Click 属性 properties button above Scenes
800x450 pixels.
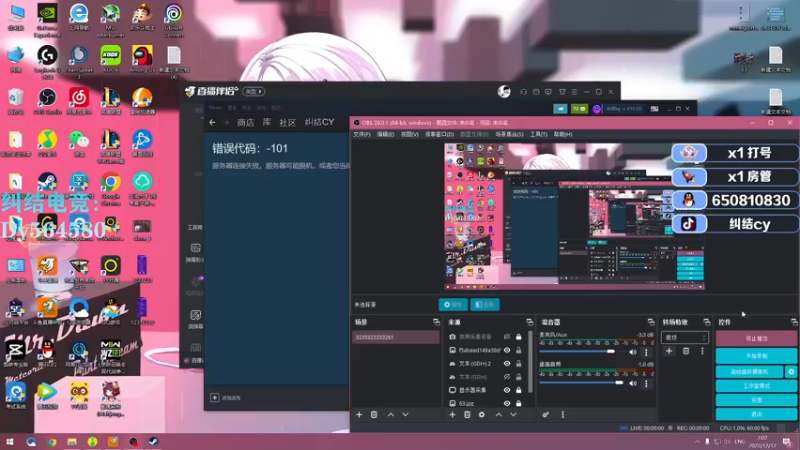pos(453,305)
